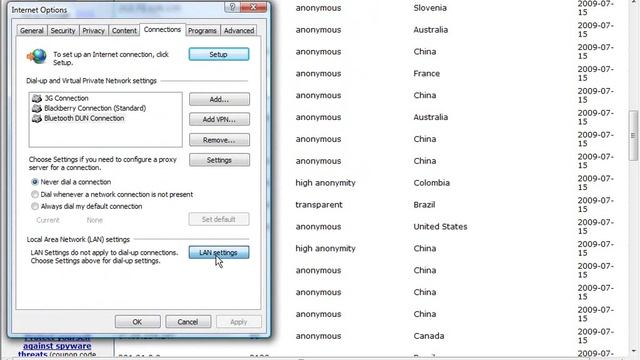Image resolution: width=640 pixels, height=360 pixels.
Task: Click the Cancel button
Action: [188, 322]
